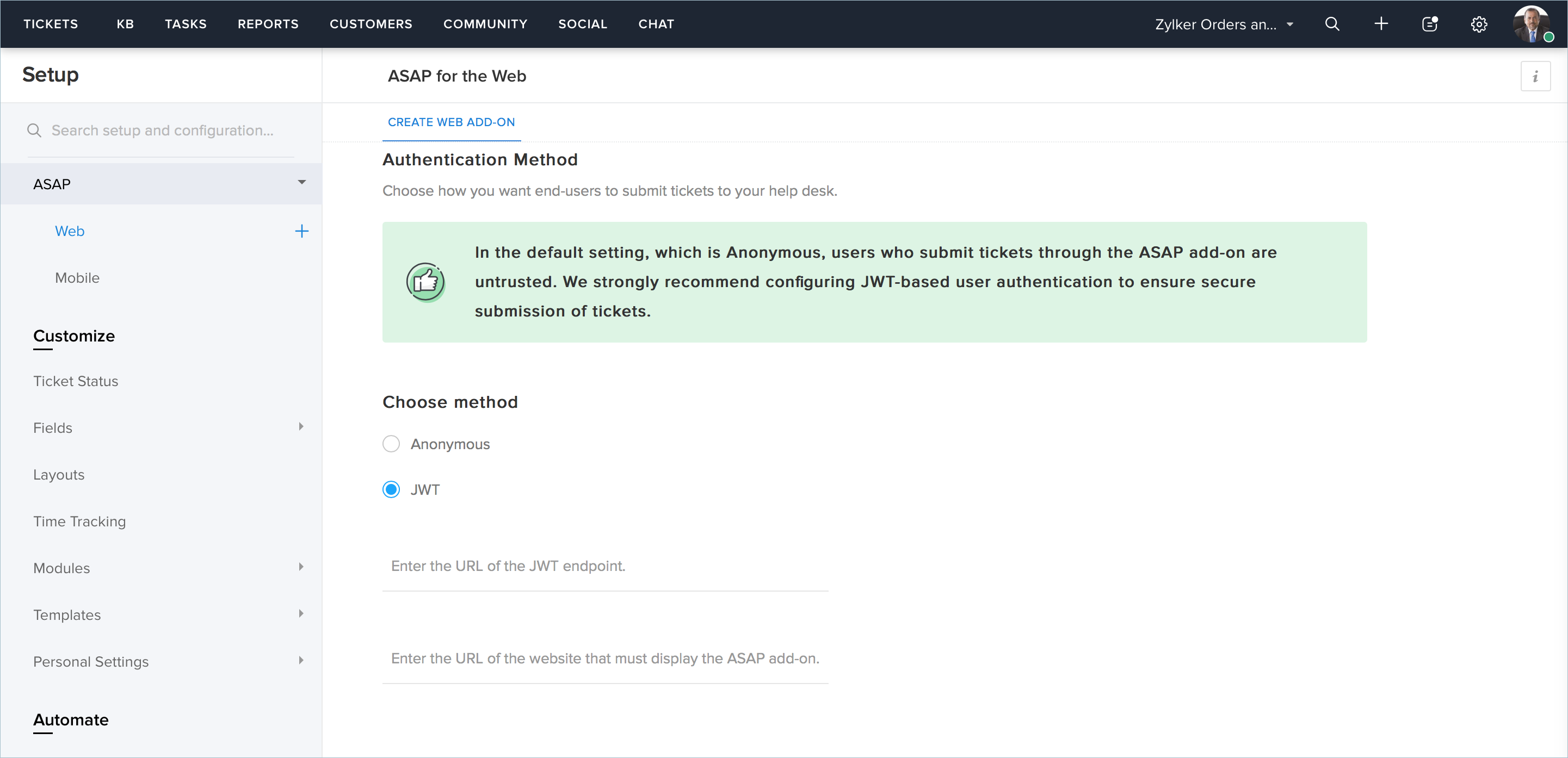Image resolution: width=1568 pixels, height=758 pixels.
Task: Open the setup gear icon
Action: 1479,24
